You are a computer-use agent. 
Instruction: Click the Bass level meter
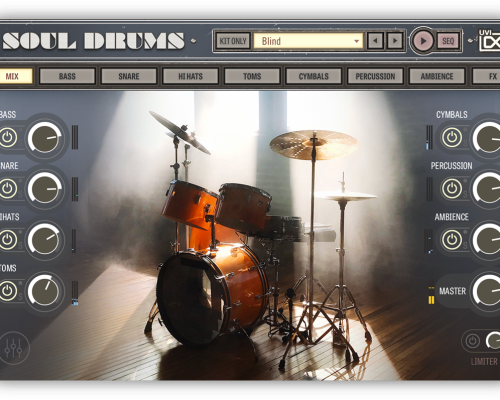pos(75,137)
